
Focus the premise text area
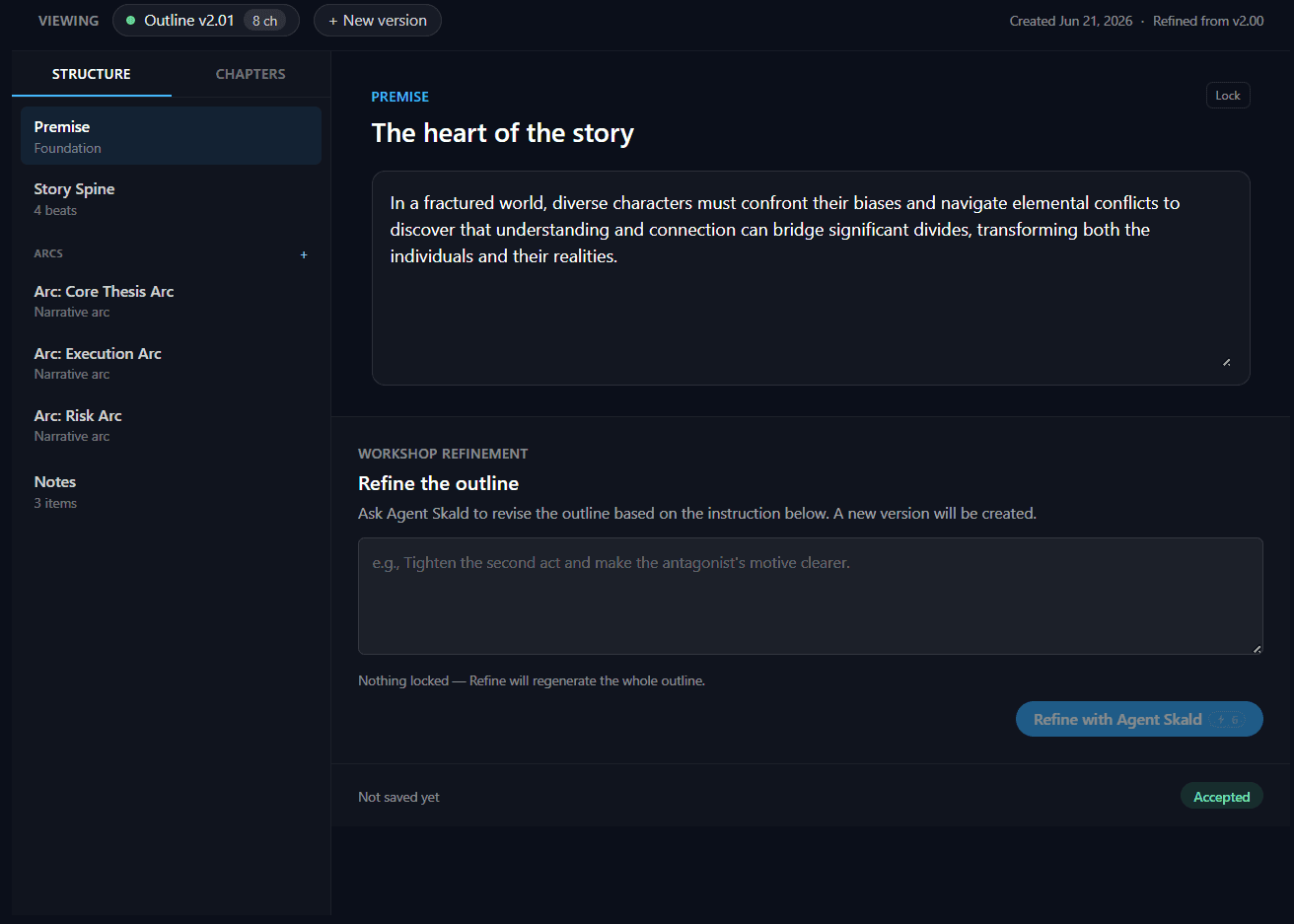point(811,278)
